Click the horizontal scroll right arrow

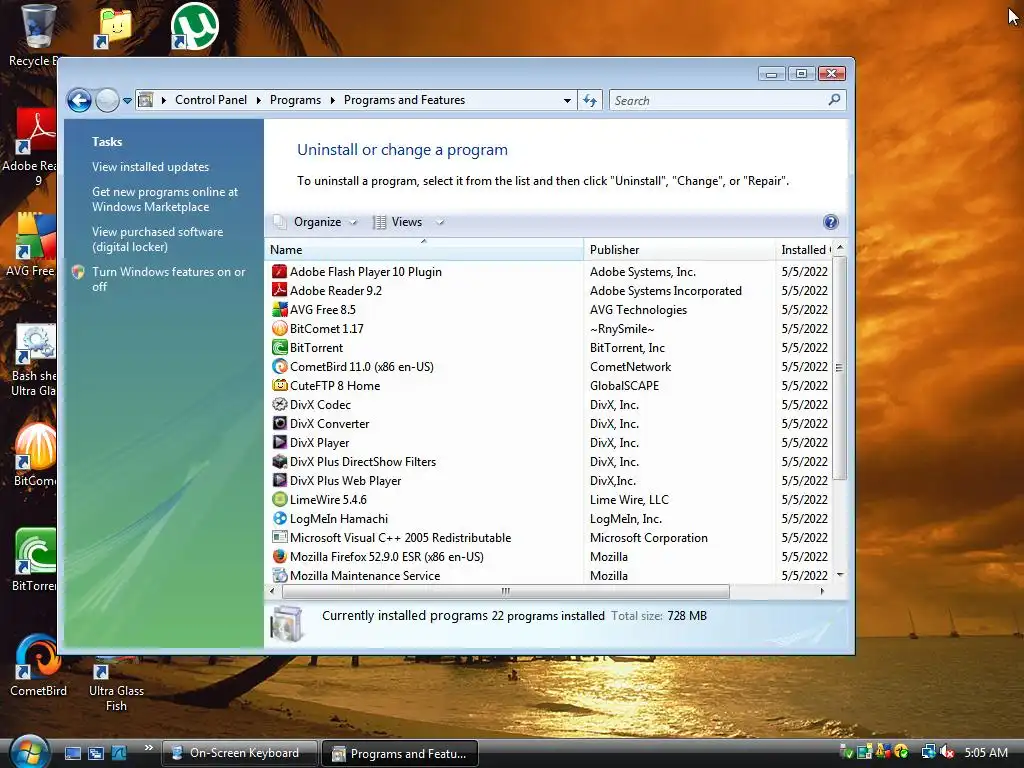[x=822, y=592]
